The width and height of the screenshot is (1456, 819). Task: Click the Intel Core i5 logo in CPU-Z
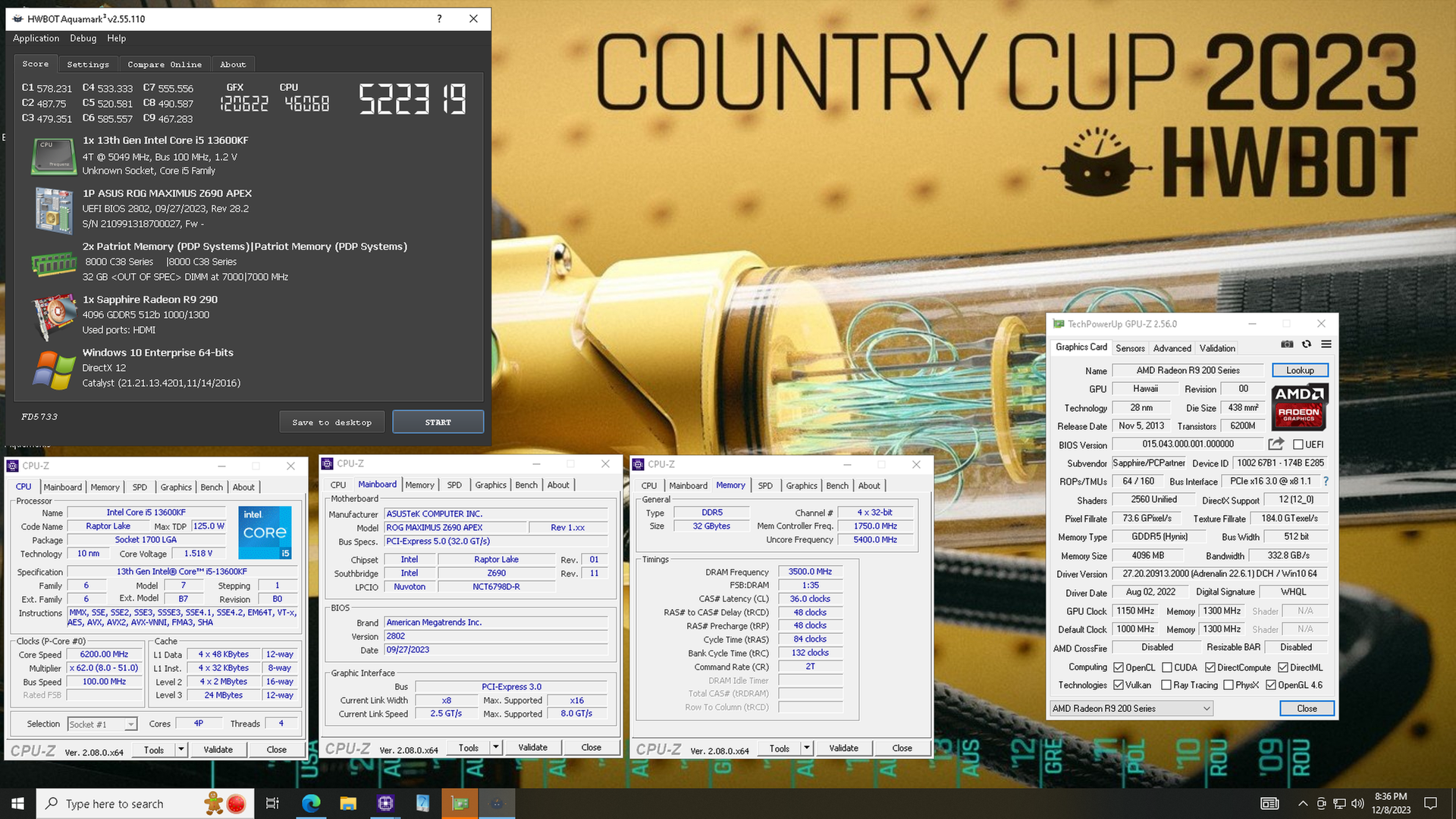pos(265,532)
